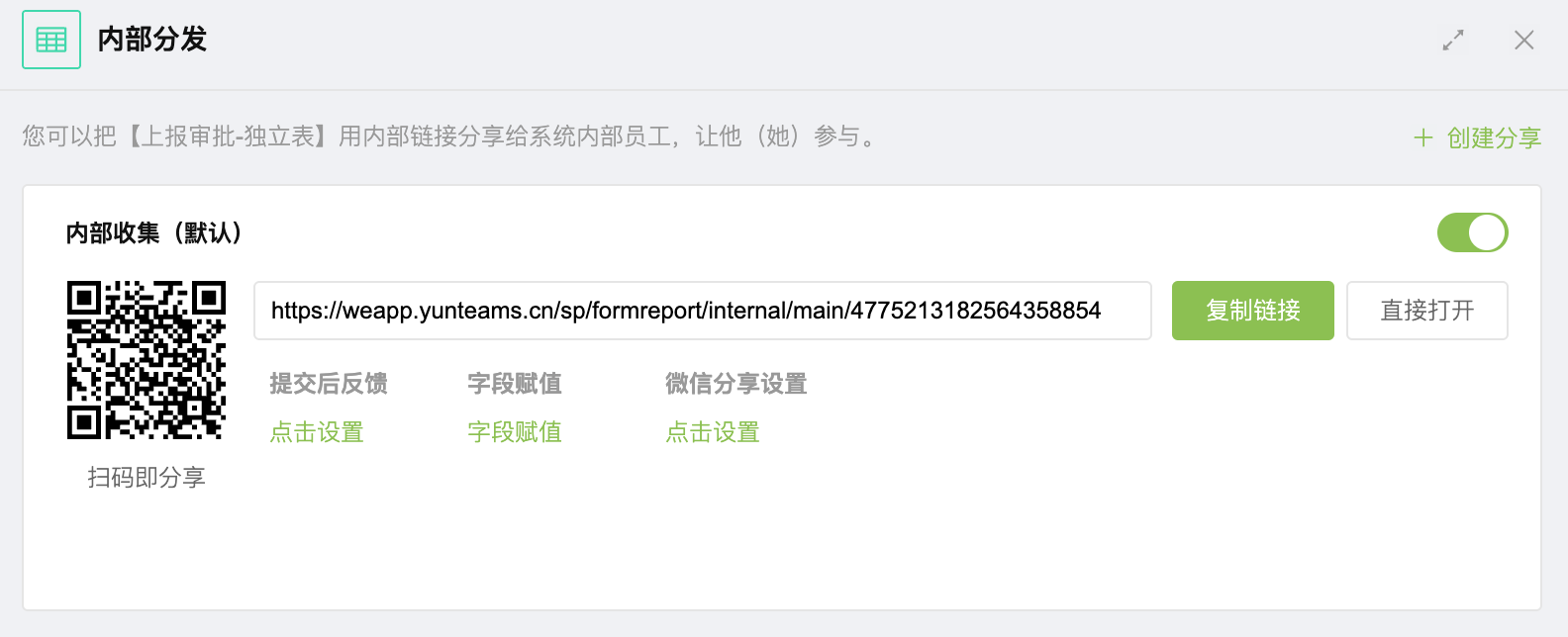Click the green table form icon
The height and width of the screenshot is (637, 1568).
coord(51,40)
